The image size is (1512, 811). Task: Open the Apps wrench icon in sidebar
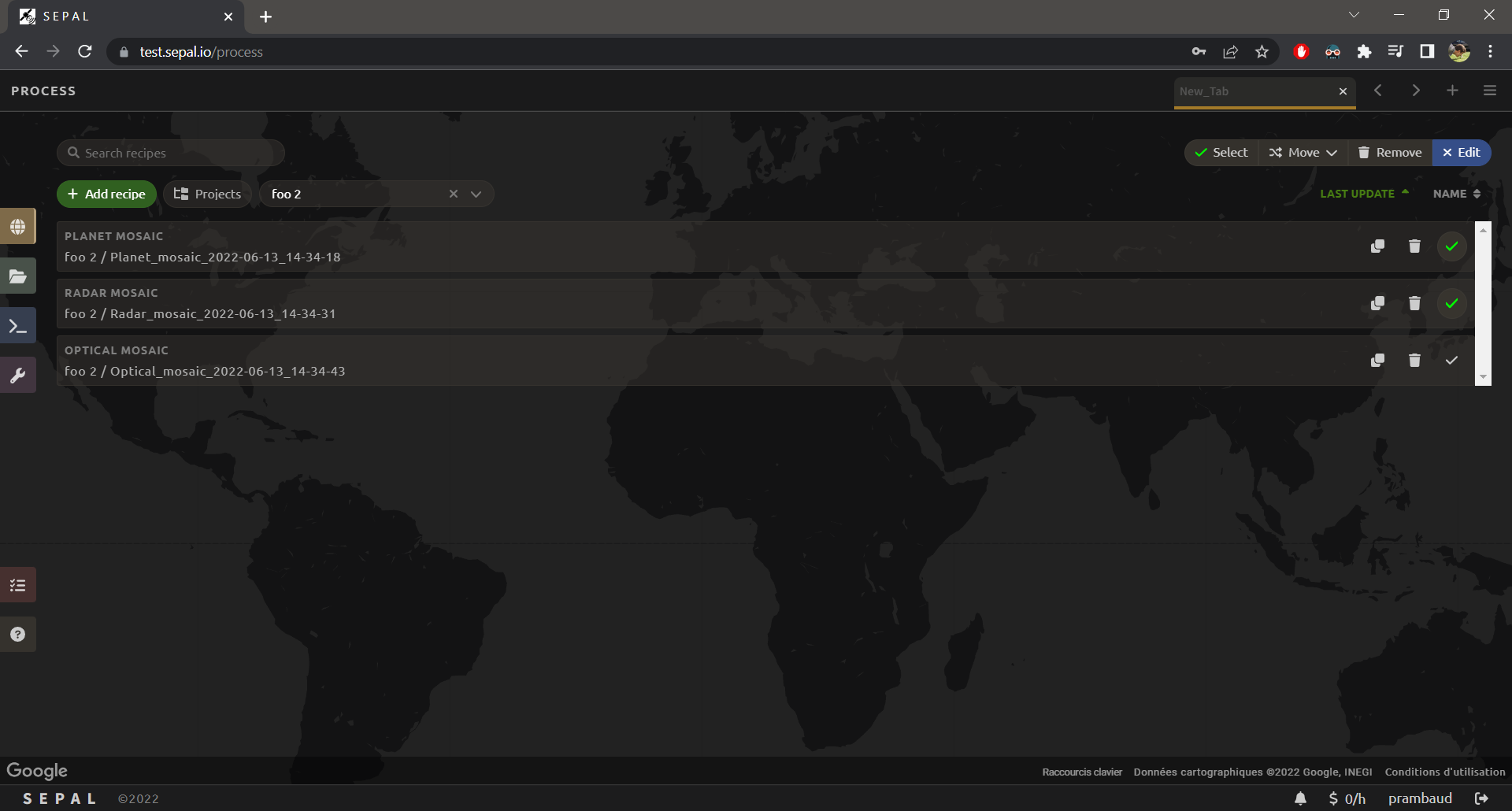tap(18, 376)
